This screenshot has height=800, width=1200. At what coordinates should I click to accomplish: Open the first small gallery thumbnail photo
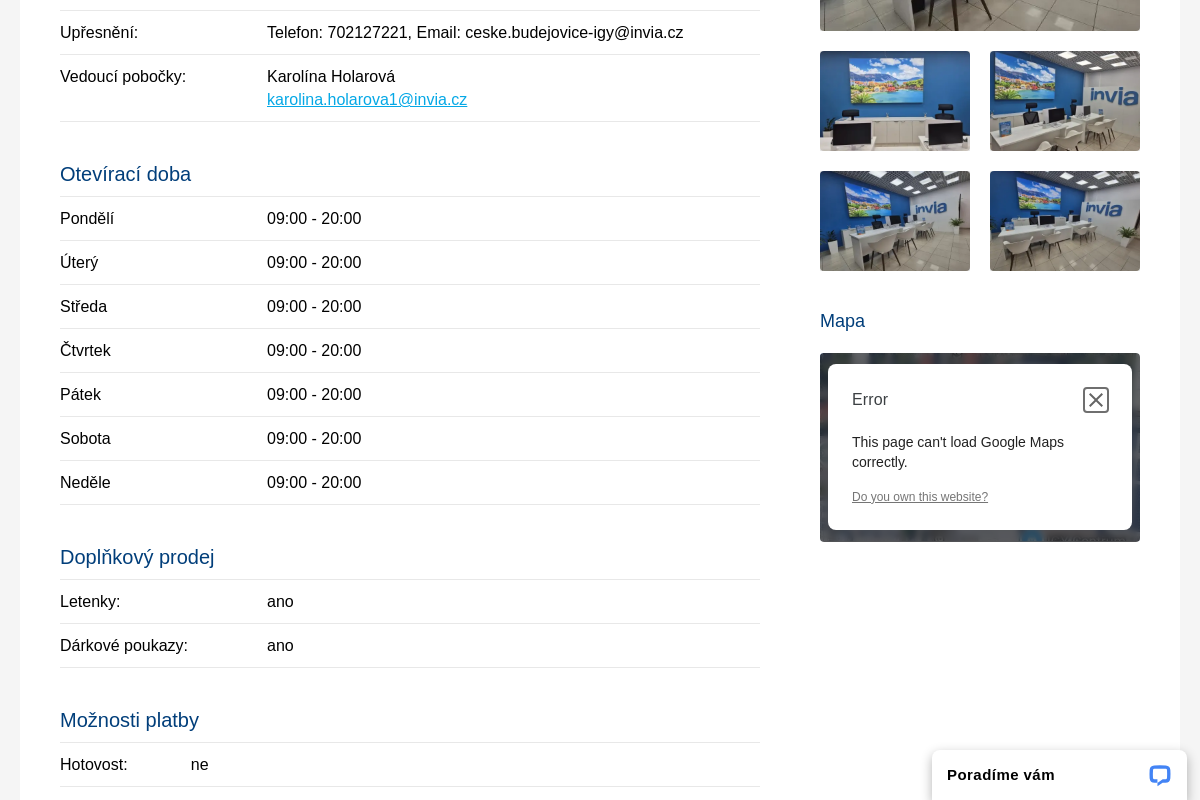pos(894,101)
